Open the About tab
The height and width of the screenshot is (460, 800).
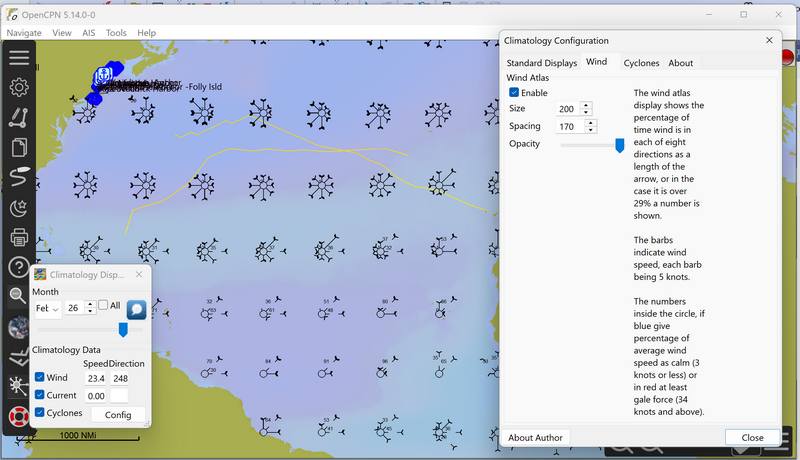(681, 63)
